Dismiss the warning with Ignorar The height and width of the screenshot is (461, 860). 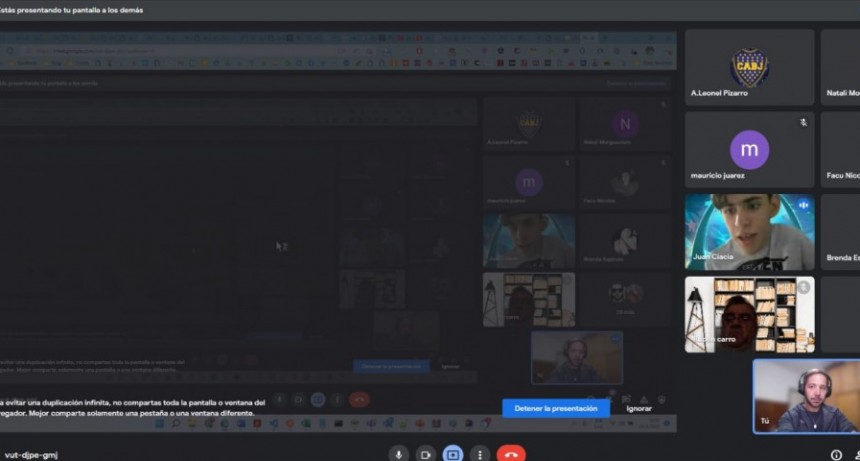click(x=639, y=408)
